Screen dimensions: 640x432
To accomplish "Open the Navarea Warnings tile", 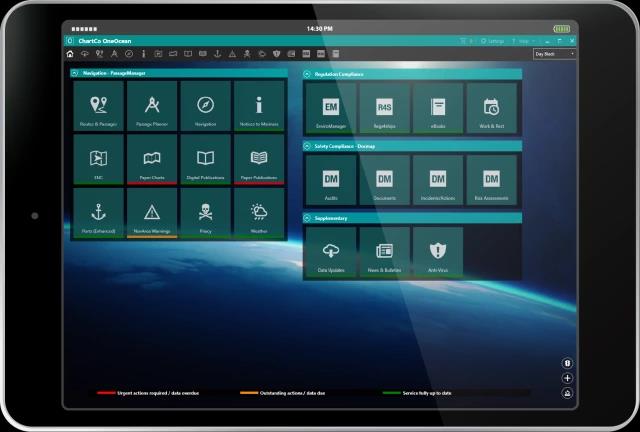I will [152, 213].
